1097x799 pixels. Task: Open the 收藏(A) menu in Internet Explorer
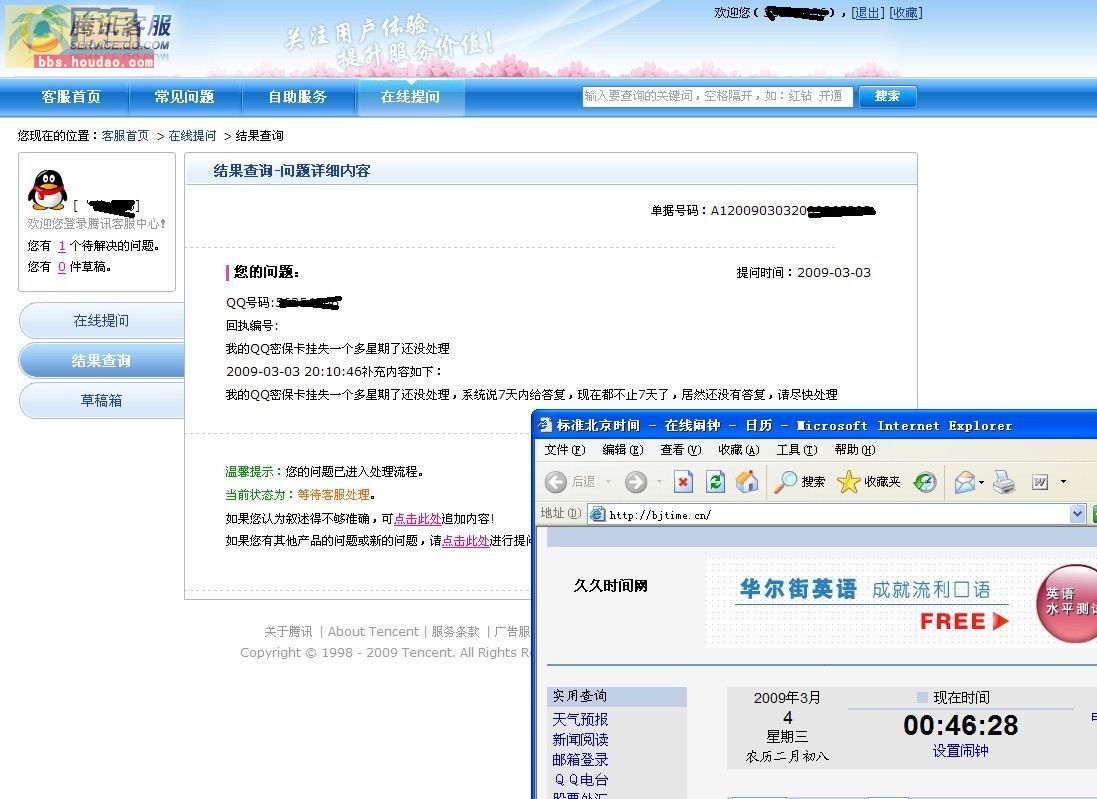click(x=739, y=450)
